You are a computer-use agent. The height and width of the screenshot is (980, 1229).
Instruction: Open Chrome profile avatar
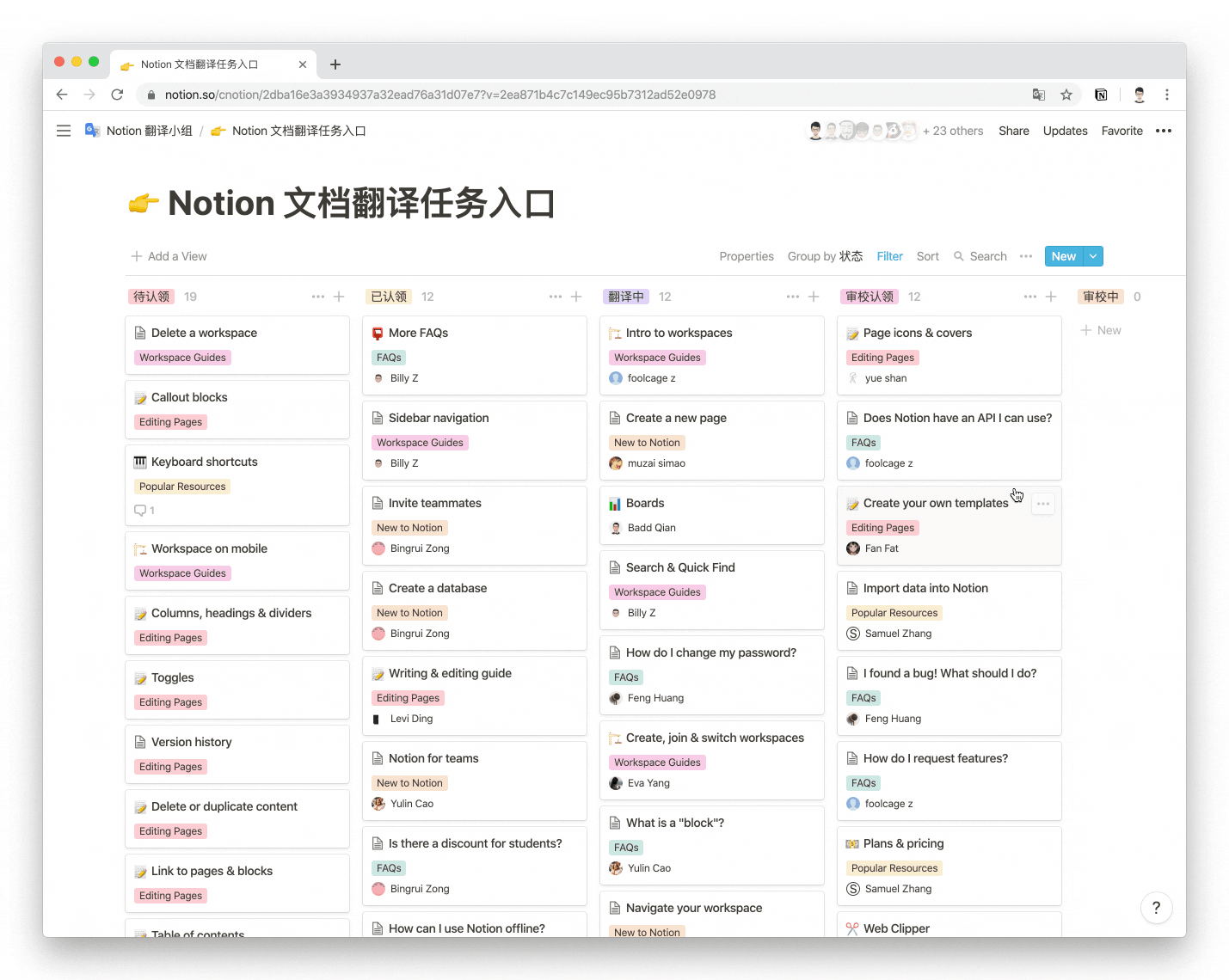pos(1140,95)
